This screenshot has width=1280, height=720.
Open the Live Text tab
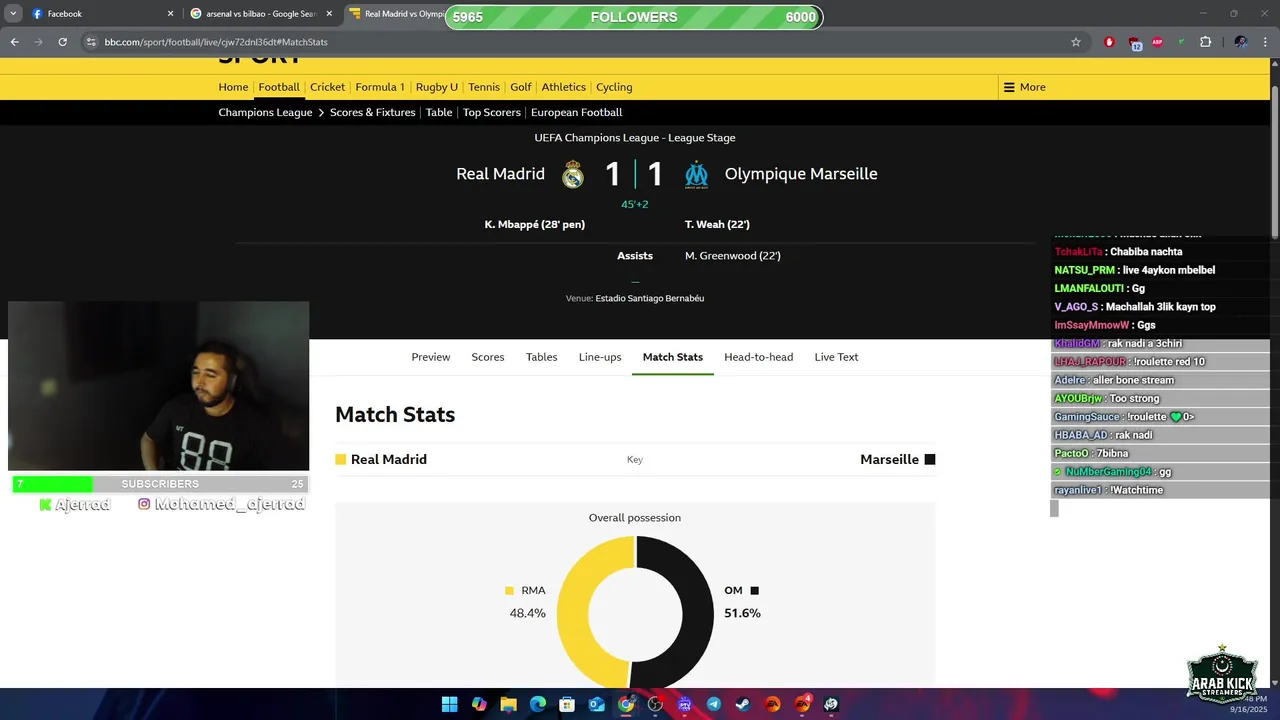pos(836,357)
